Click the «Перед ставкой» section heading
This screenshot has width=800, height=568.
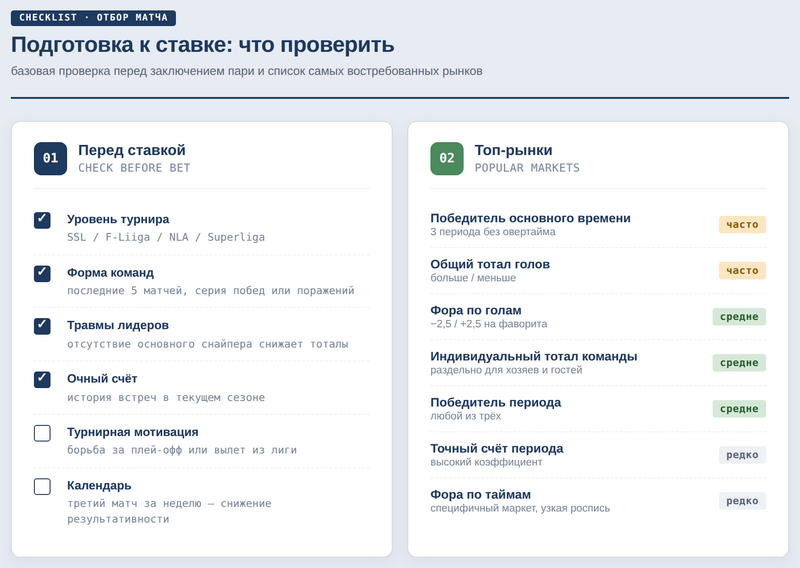[x=132, y=150]
